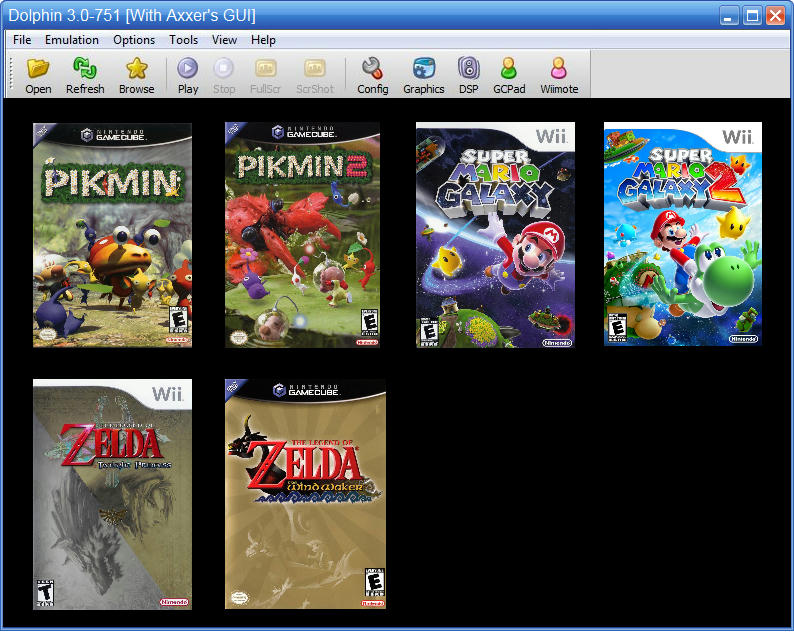Open the File menu
The width and height of the screenshot is (794, 639).
tap(22, 39)
